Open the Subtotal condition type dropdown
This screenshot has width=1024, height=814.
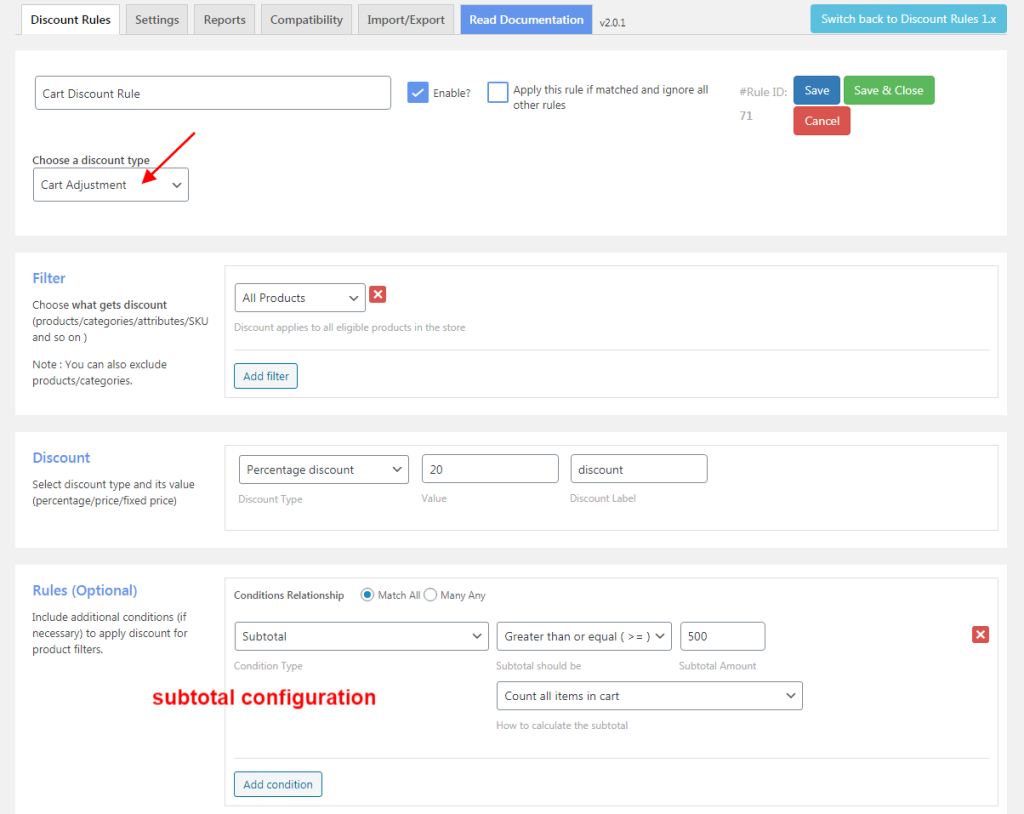361,636
